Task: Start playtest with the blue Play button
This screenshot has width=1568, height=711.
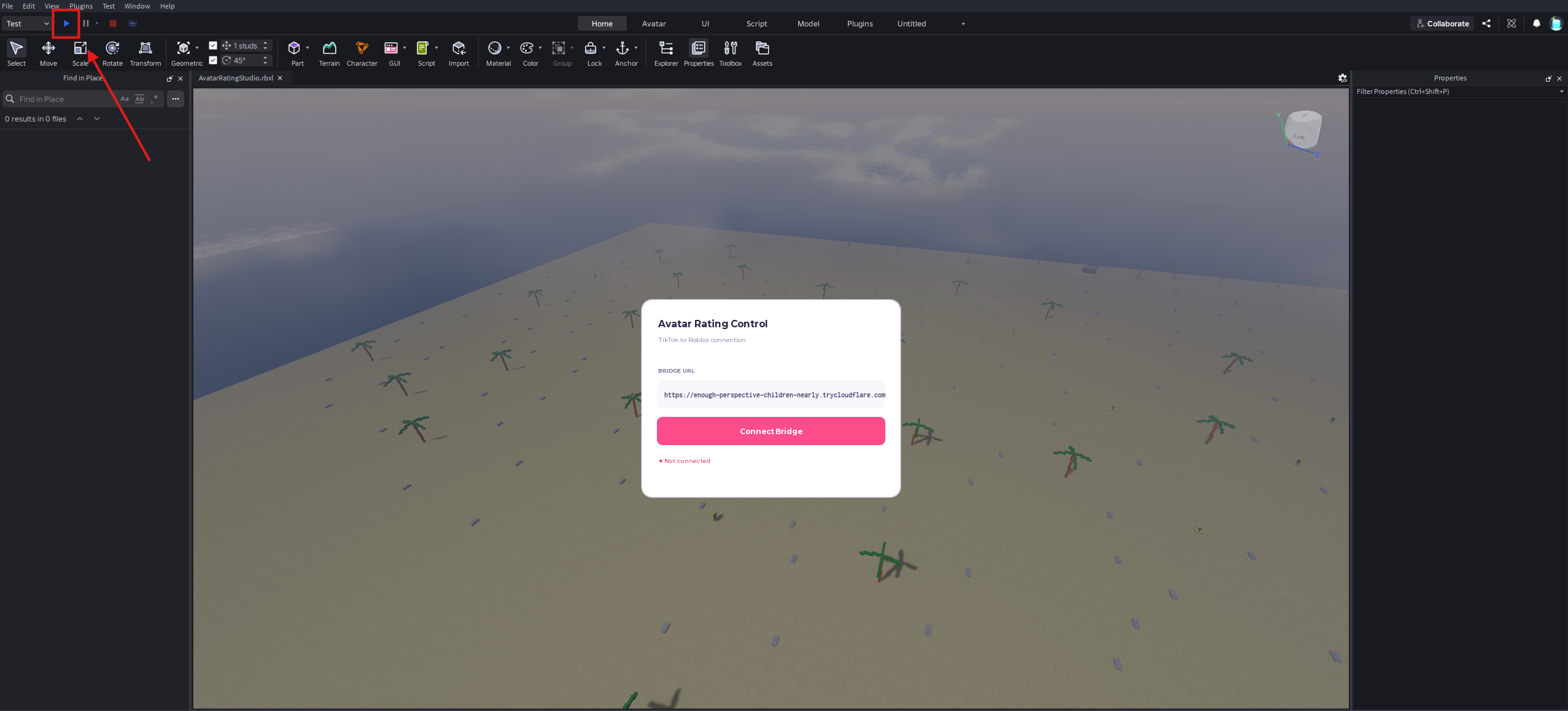Action: click(66, 23)
